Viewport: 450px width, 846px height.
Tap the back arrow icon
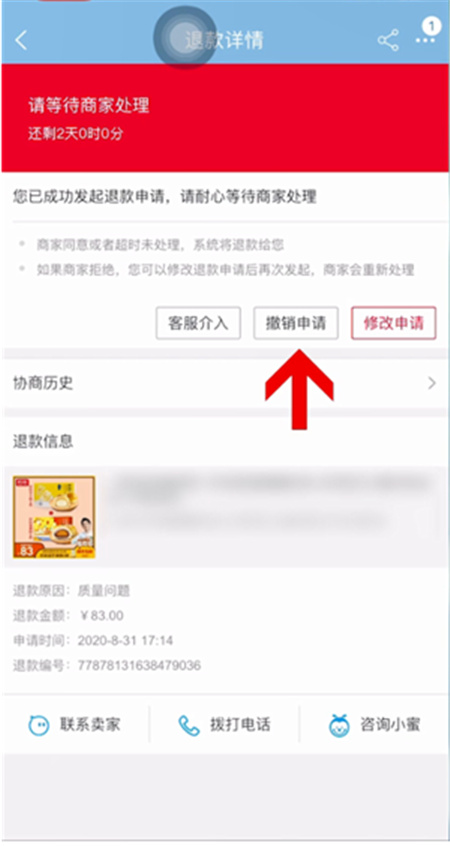(x=21, y=40)
